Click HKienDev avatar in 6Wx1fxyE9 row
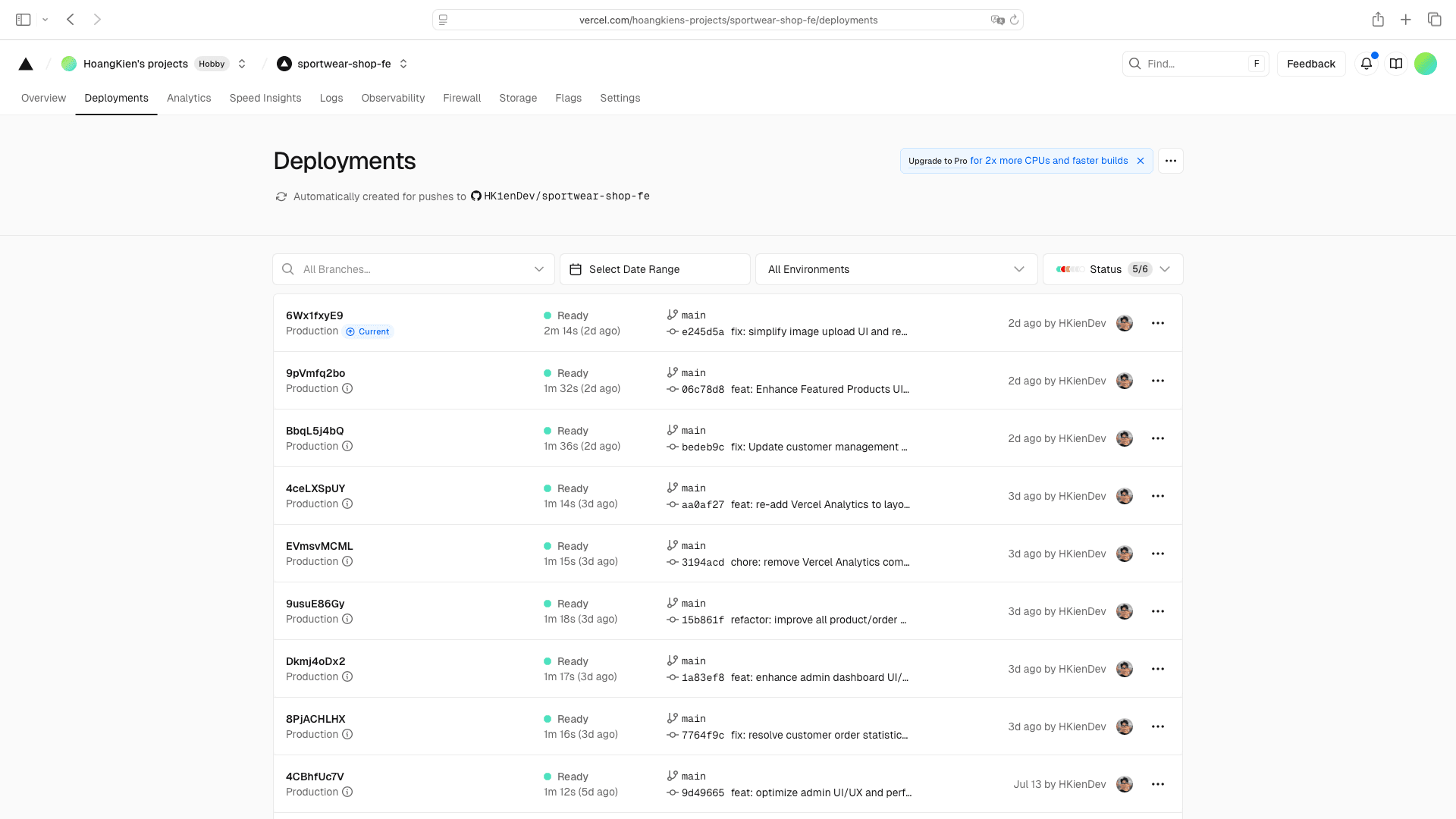The height and width of the screenshot is (819, 1456). tap(1125, 323)
